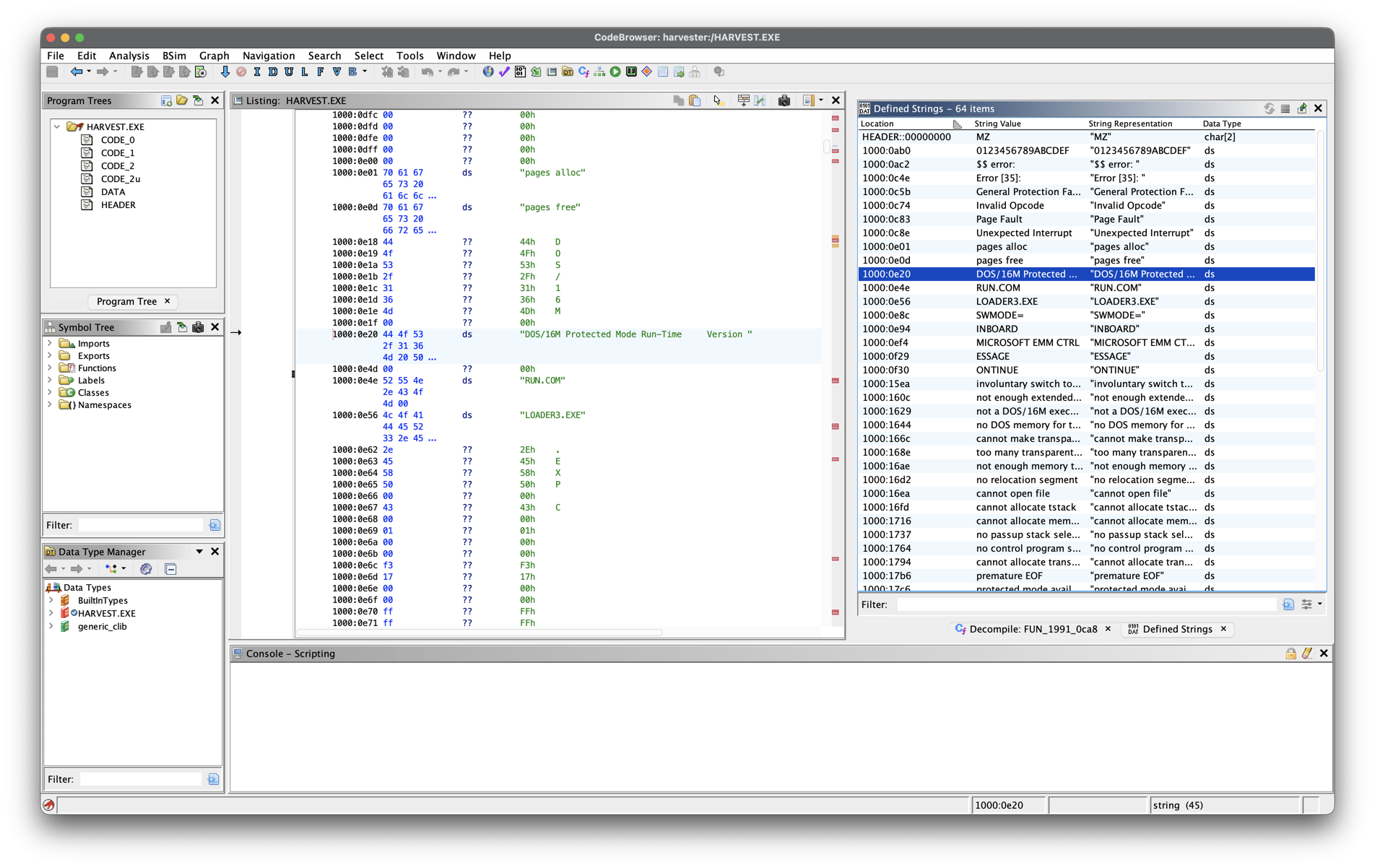Clear the console with the broom icon
The image size is (1375, 868).
coord(1307,654)
